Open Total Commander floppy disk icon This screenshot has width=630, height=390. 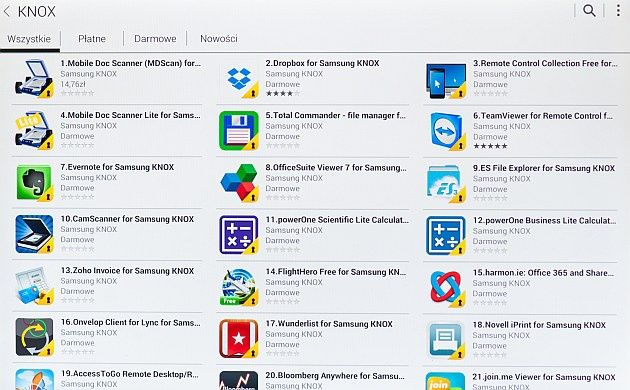coord(239,131)
